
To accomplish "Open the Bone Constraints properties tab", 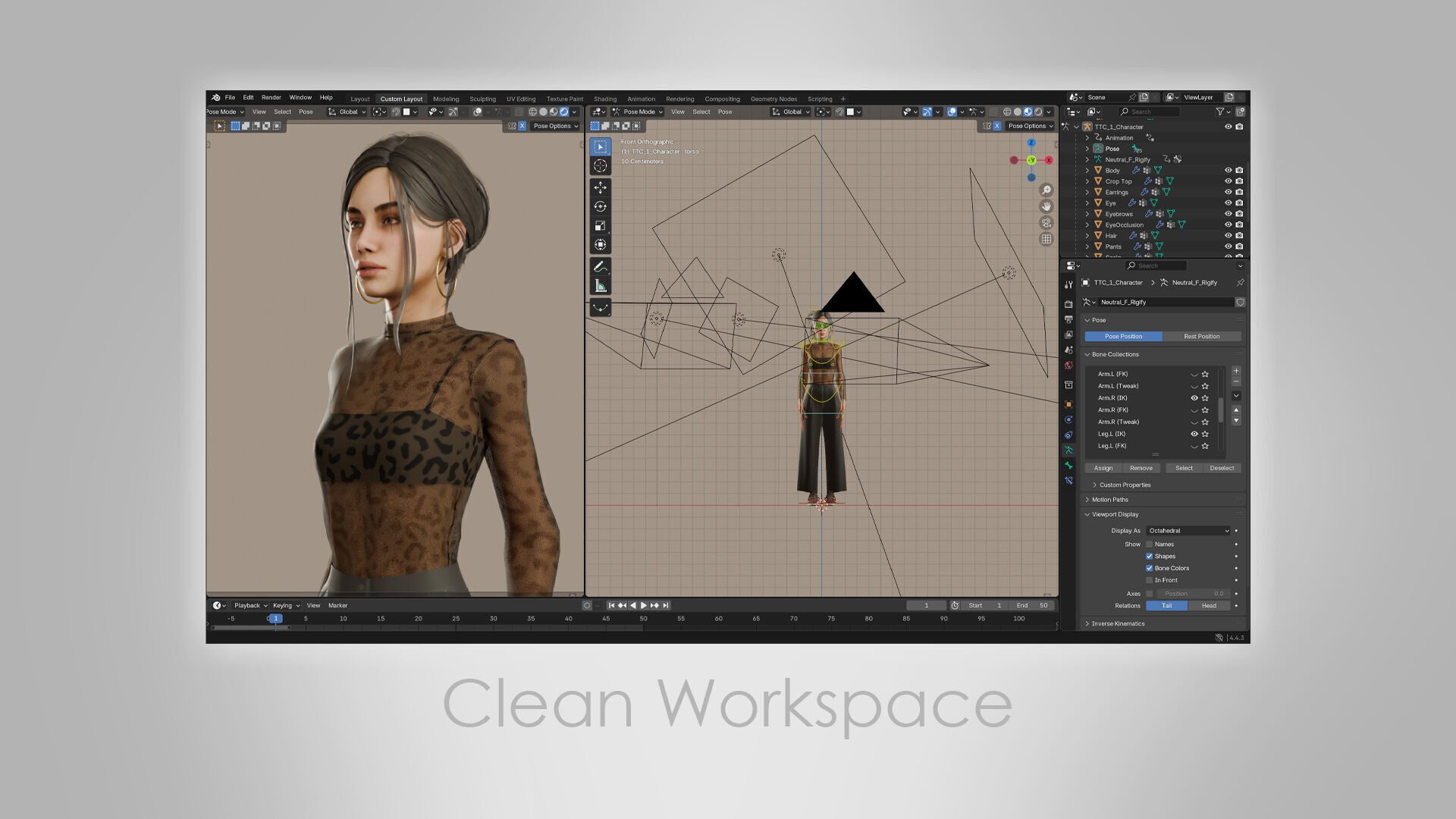I will coord(1068,481).
